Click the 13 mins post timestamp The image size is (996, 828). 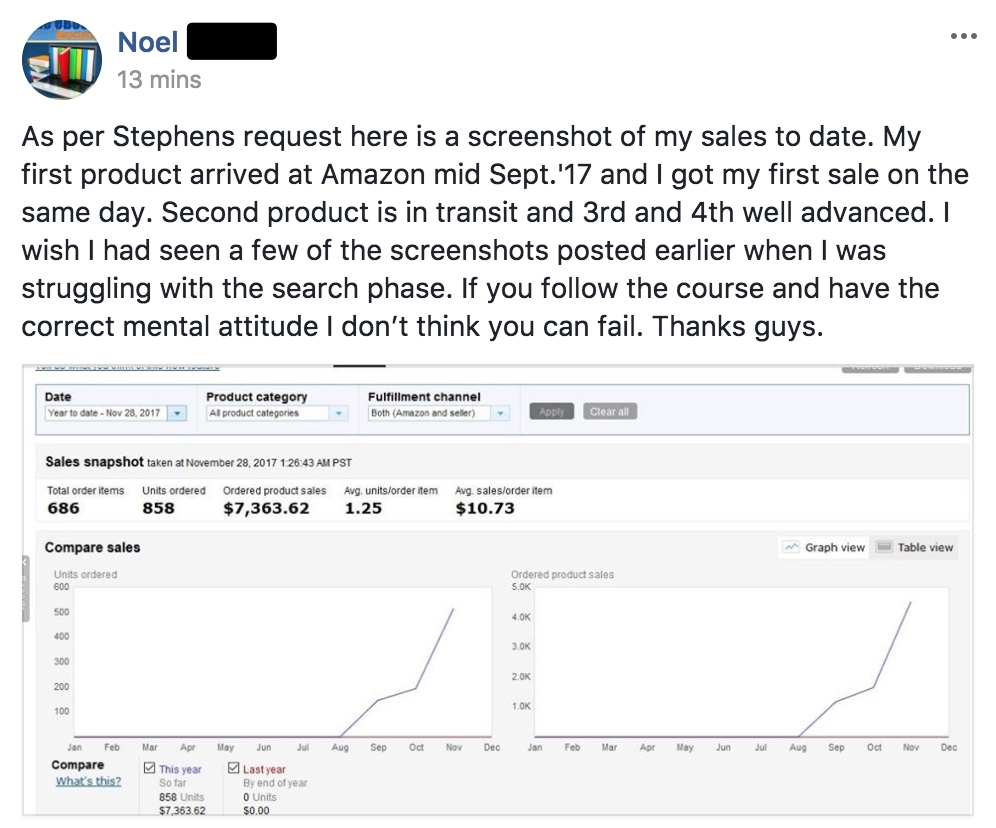click(x=159, y=79)
